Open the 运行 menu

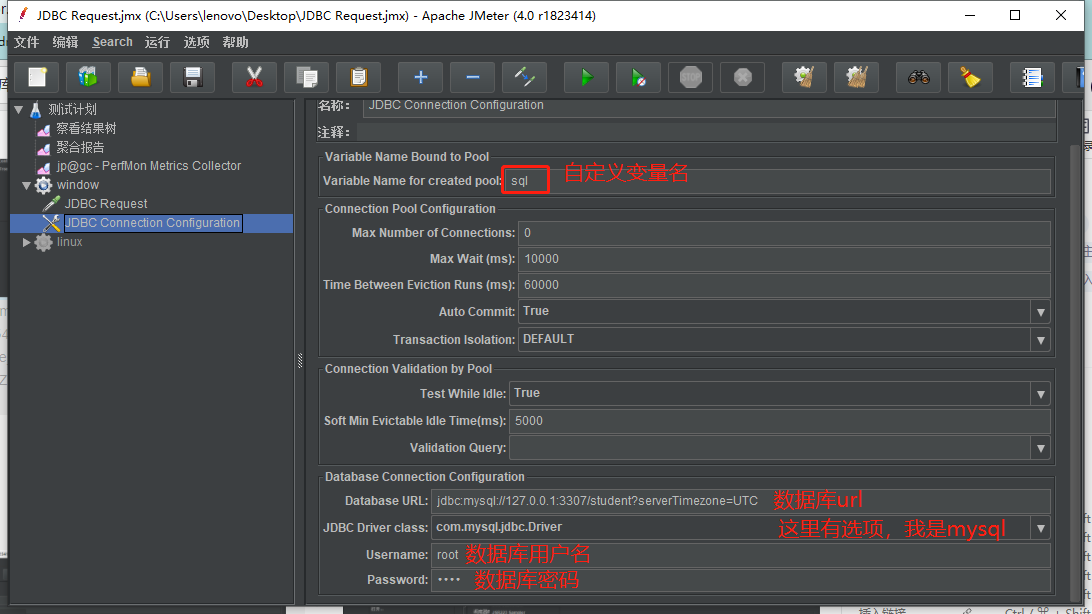point(157,42)
